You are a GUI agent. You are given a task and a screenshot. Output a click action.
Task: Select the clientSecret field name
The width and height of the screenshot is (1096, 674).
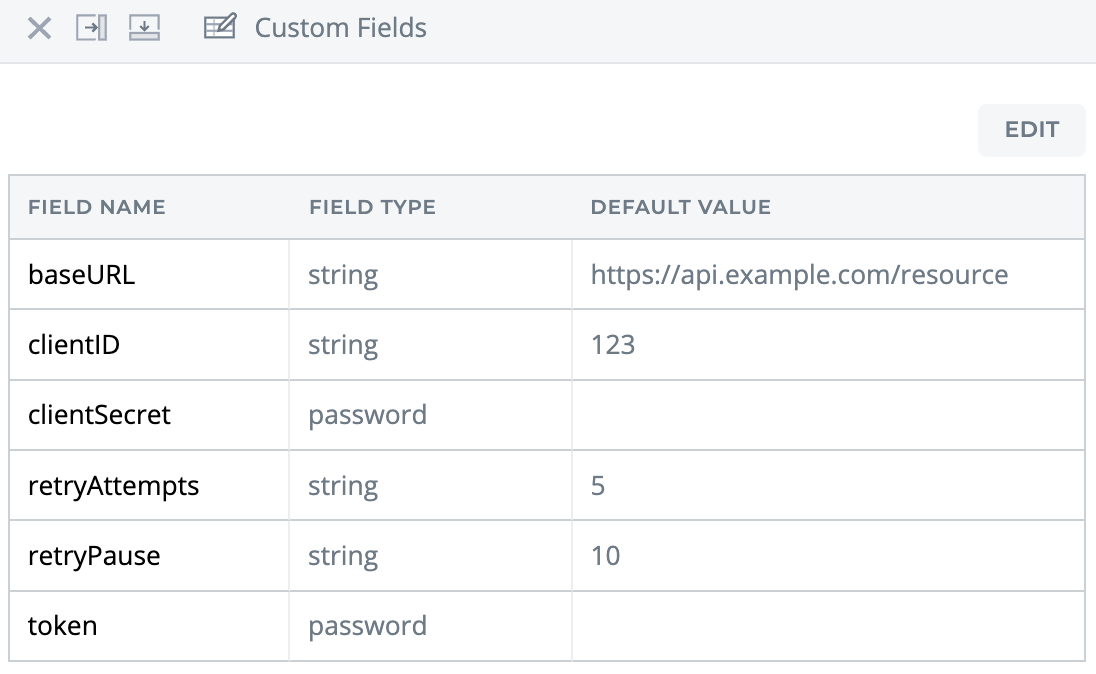tap(99, 415)
